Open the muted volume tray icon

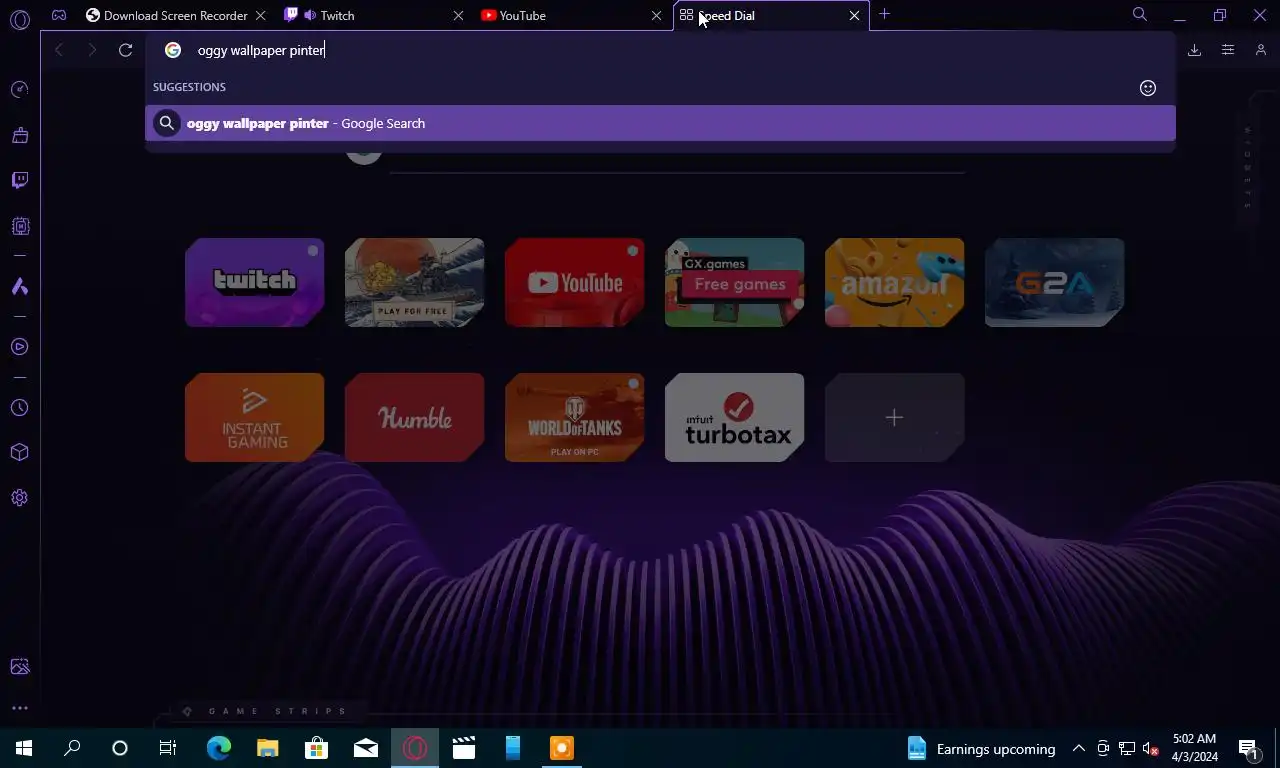coord(1151,748)
